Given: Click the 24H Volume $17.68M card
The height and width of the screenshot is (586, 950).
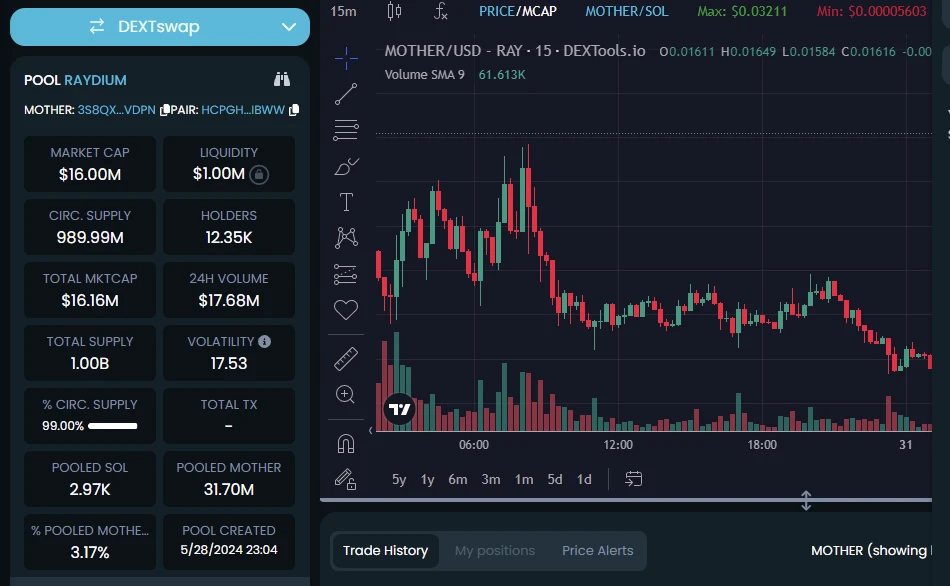Looking at the screenshot, I should click(x=229, y=290).
